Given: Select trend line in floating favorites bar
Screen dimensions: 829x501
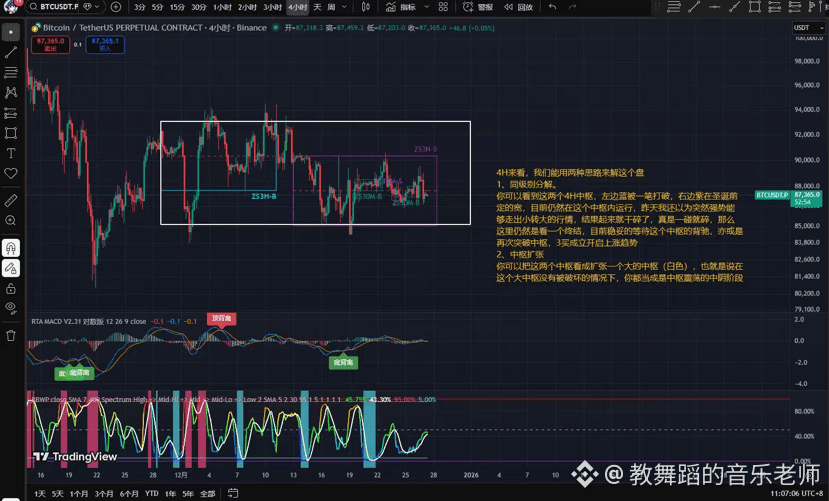Looking at the screenshot, I should coord(694,7).
